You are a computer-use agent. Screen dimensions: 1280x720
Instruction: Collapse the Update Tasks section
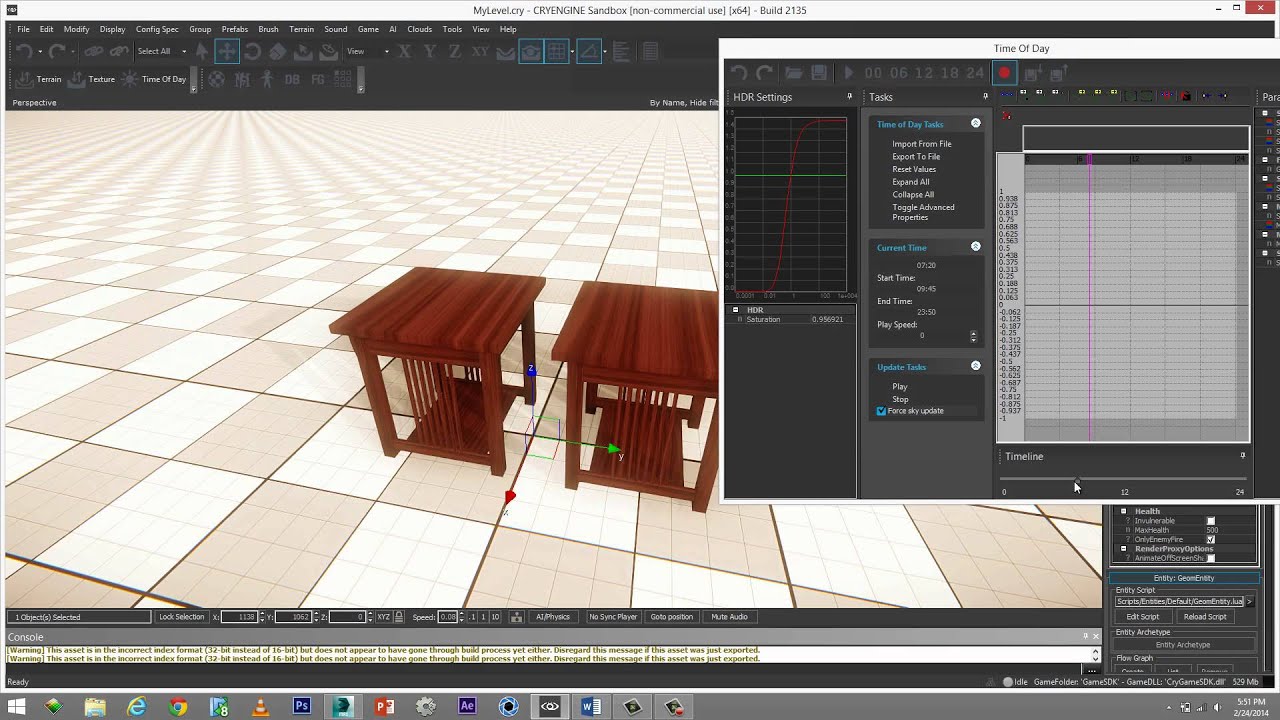point(976,366)
